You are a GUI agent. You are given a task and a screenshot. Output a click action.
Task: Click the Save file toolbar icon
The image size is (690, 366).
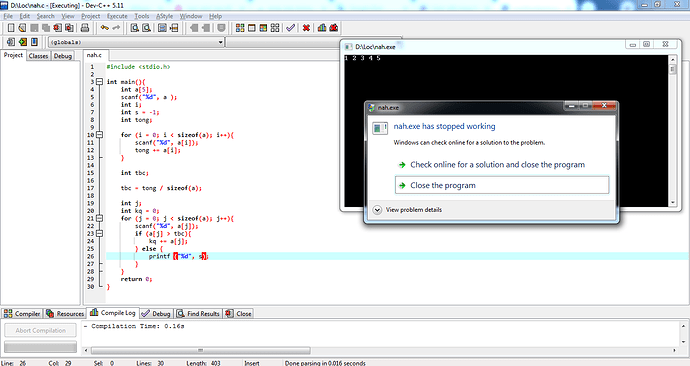pos(34,28)
